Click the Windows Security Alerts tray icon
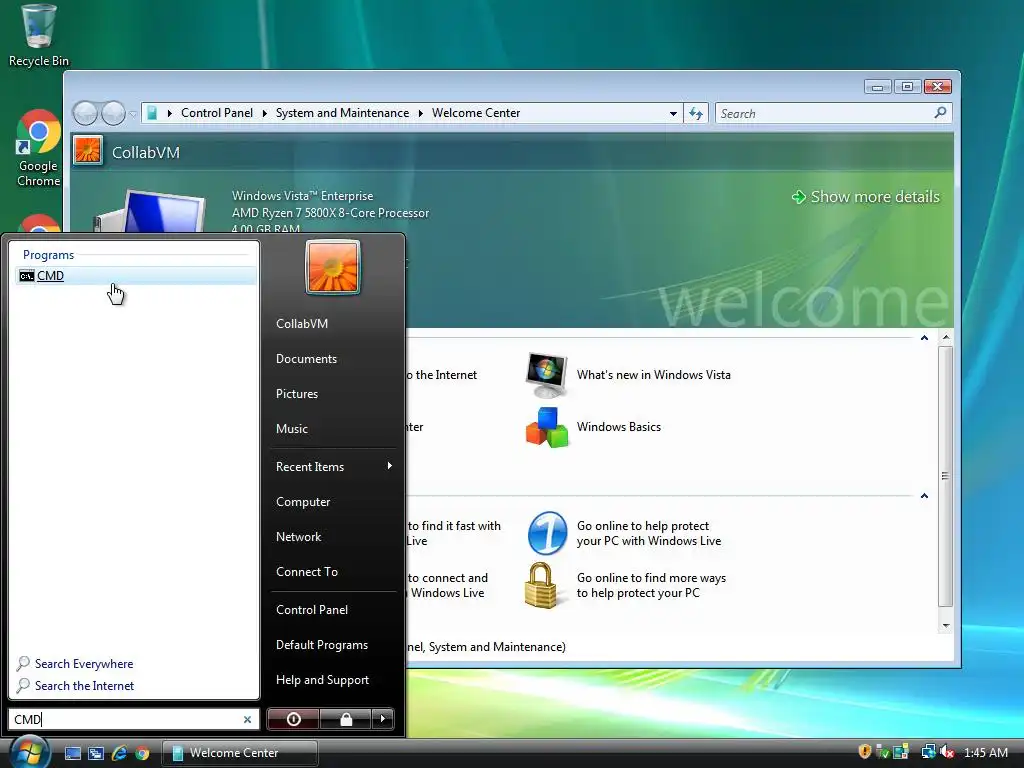 [x=865, y=752]
